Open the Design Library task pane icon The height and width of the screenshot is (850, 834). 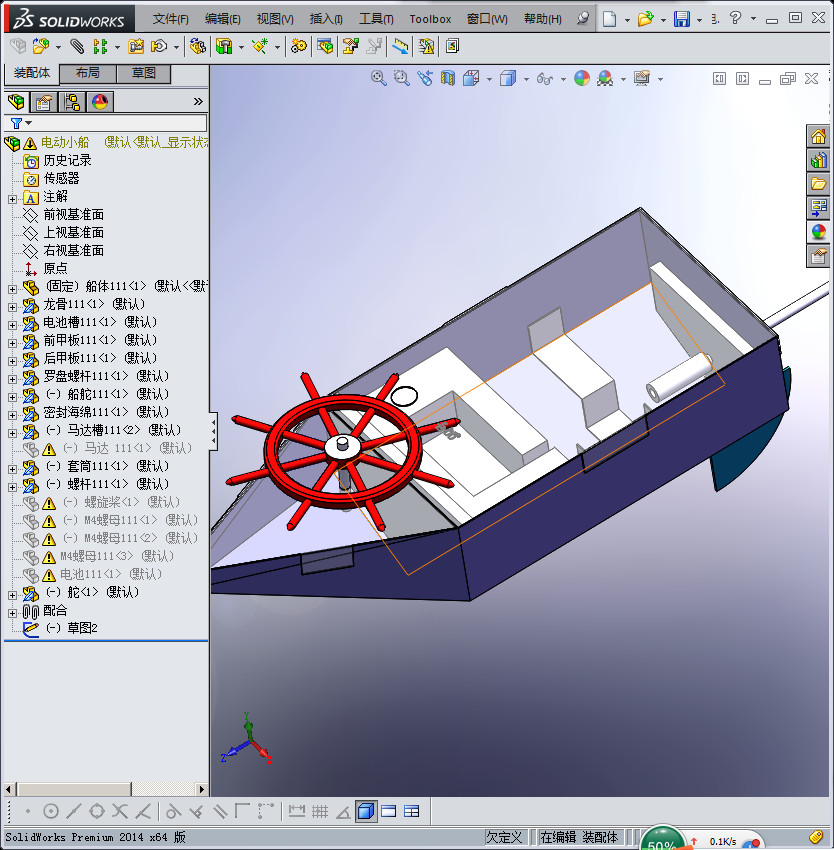point(818,160)
